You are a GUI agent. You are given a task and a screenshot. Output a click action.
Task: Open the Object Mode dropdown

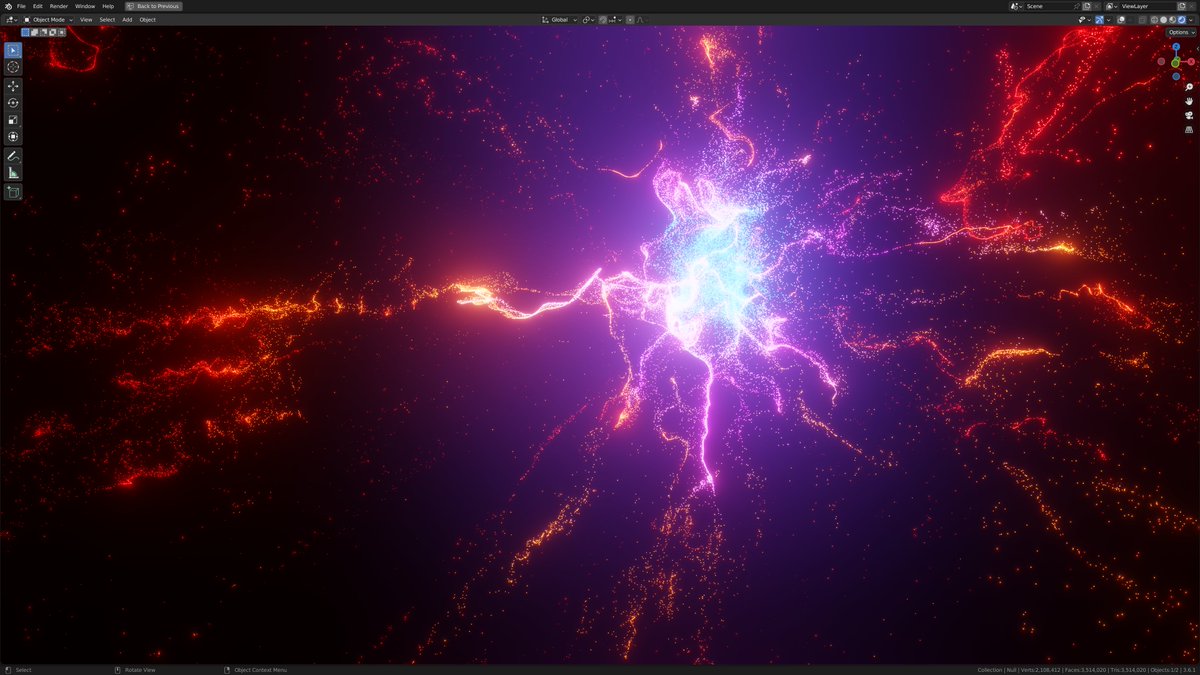pos(48,19)
